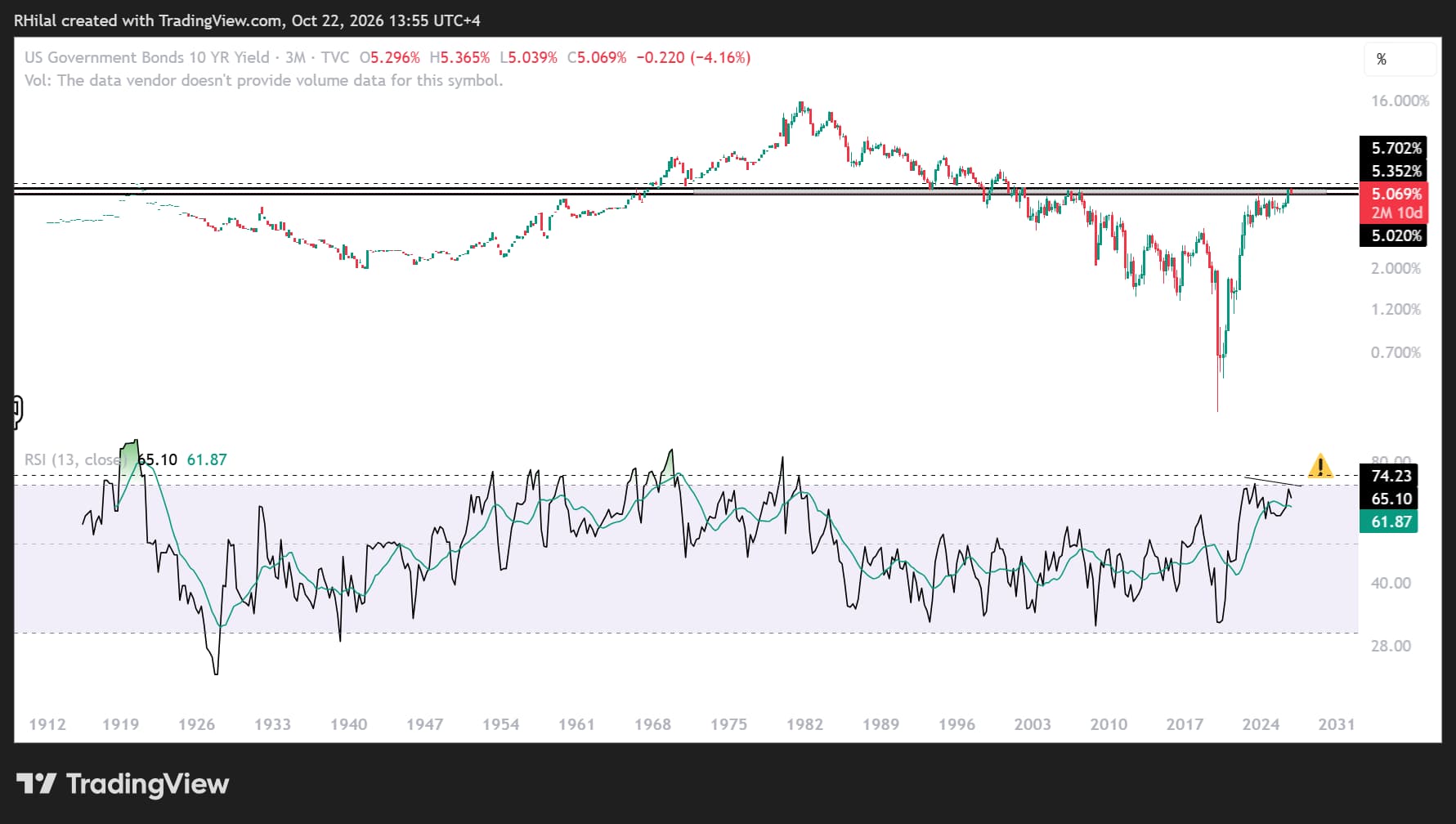Select the high value H5.365%
1456x824 pixels.
(x=460, y=57)
